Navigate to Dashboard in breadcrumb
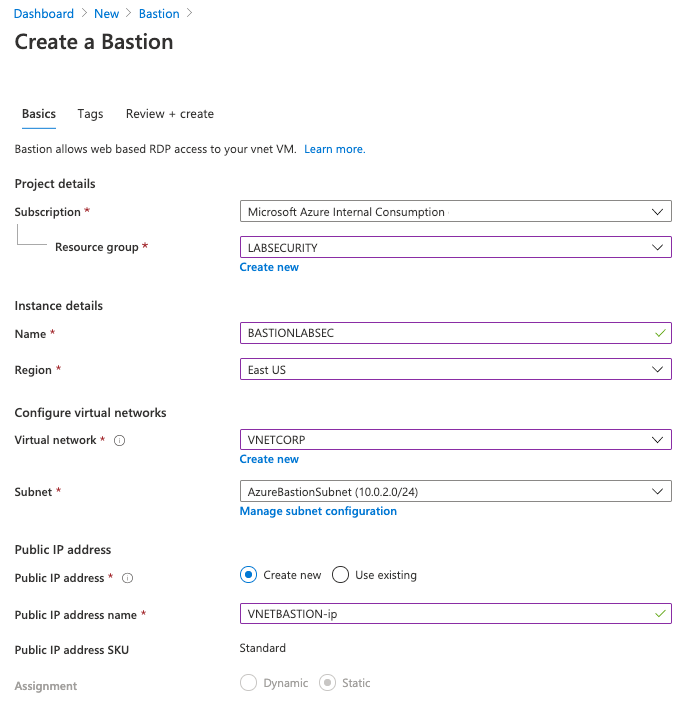Screen dimensions: 688x710 pos(44,14)
